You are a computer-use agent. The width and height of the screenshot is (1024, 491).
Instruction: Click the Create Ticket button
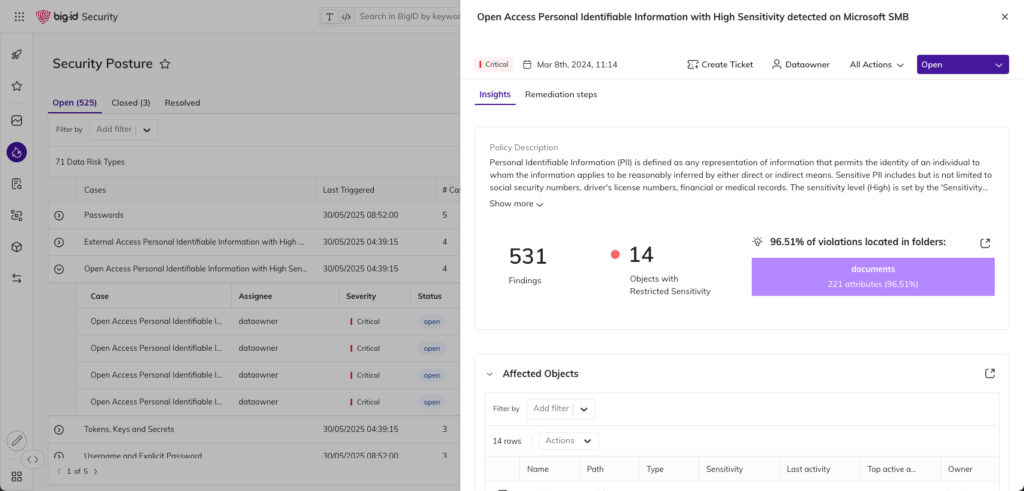pos(720,65)
